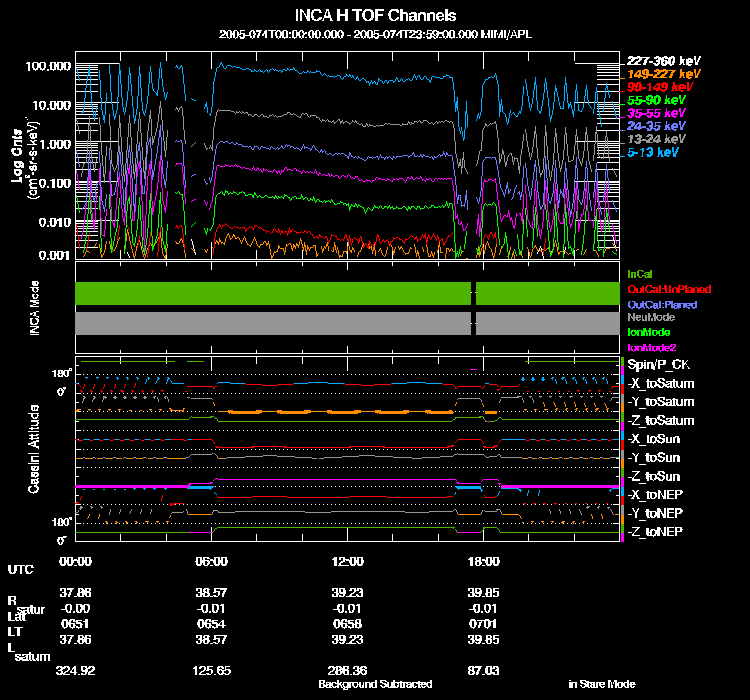Image resolution: width=750 pixels, height=700 pixels.
Task: Click the magenta 35-55 keV legend entry
Action: pos(656,113)
